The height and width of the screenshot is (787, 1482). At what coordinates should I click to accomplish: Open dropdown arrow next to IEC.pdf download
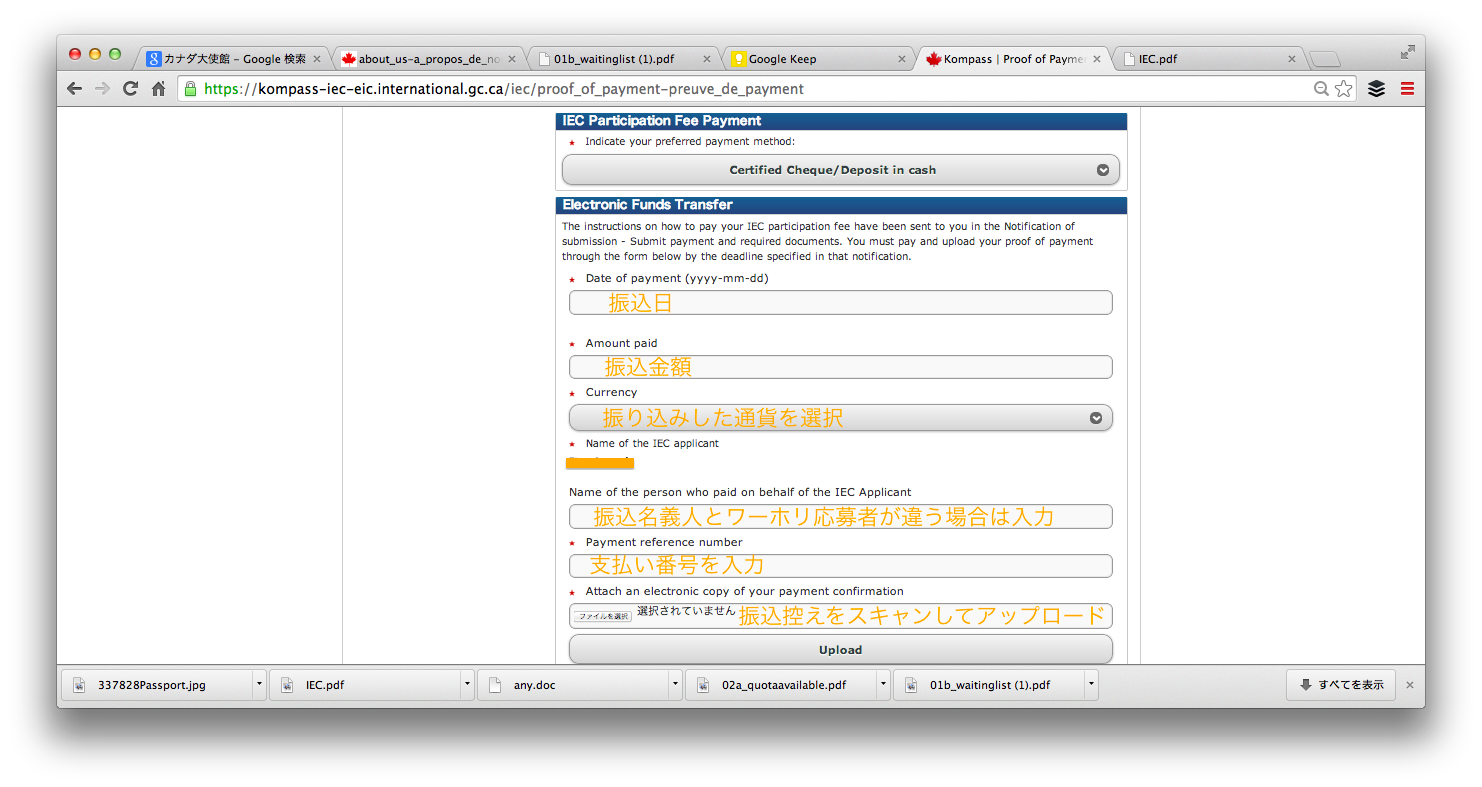(x=467, y=685)
